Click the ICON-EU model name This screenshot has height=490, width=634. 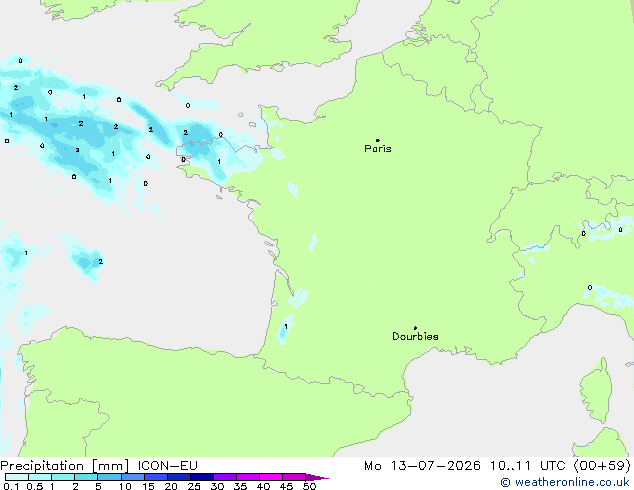click(167, 466)
